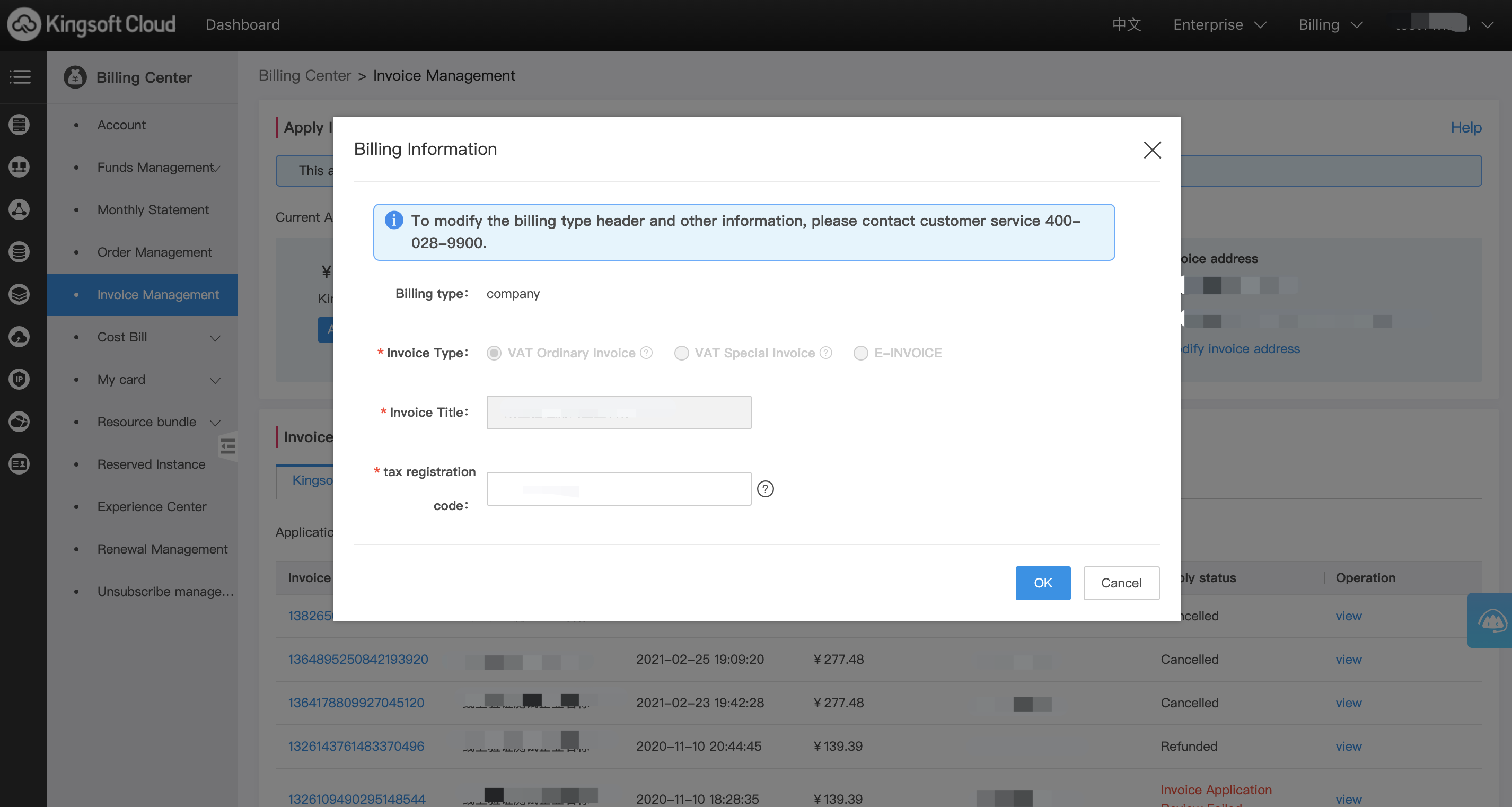Screen dimensions: 1512x807
Task: Open invoice 1364178809927045120
Action: [x=356, y=702]
